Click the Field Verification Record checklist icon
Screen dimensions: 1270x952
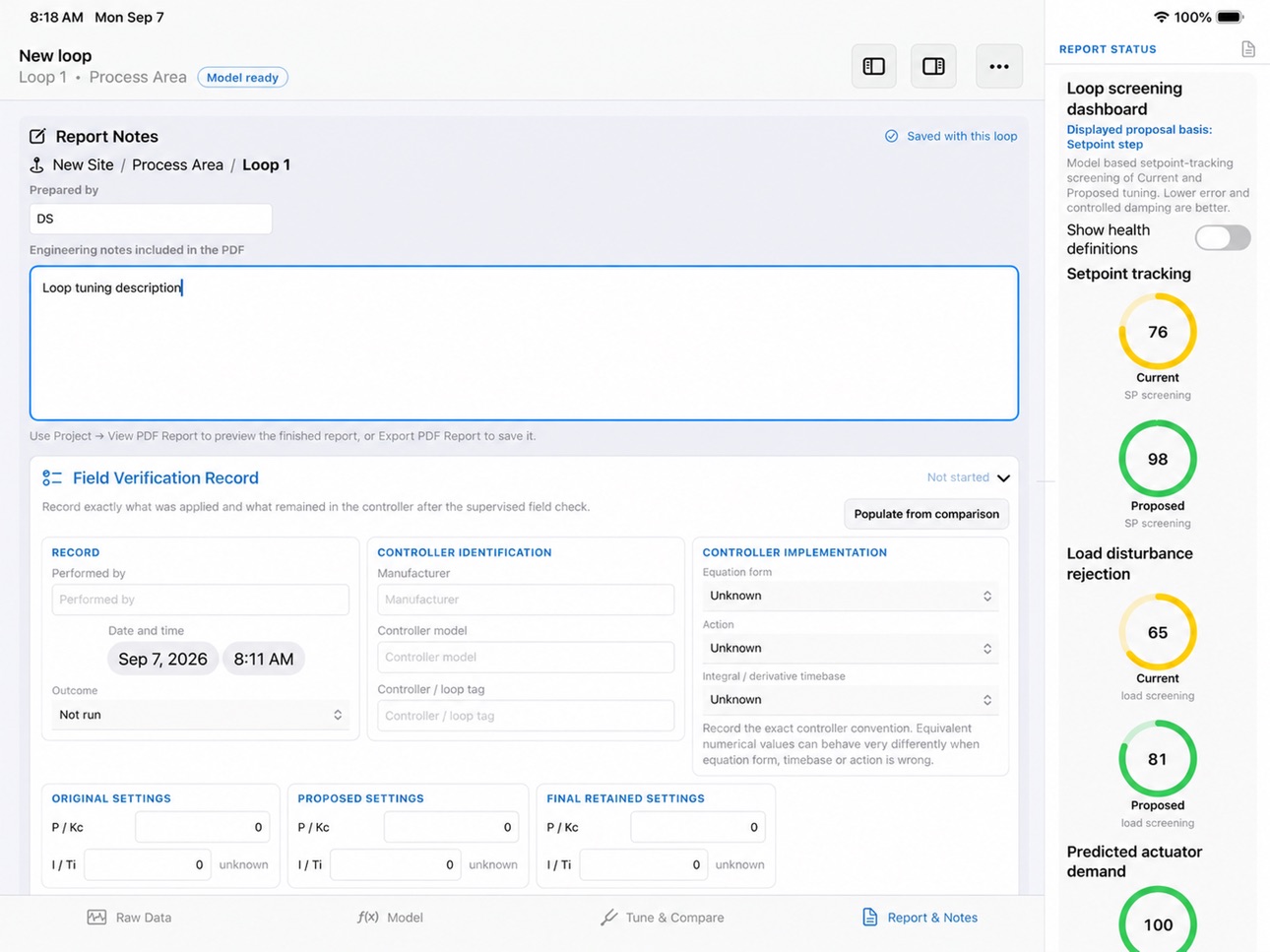[x=52, y=477]
